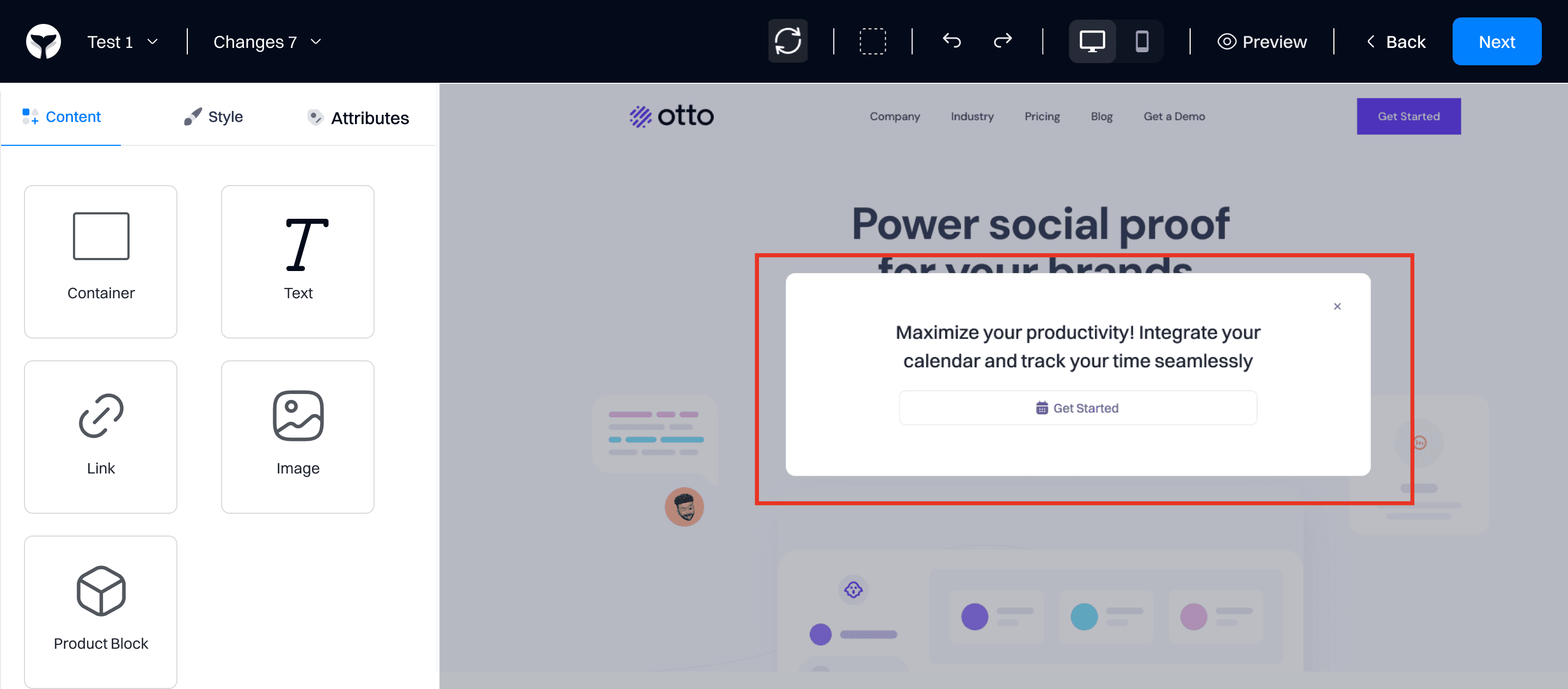Click the undo arrow icon

(951, 41)
